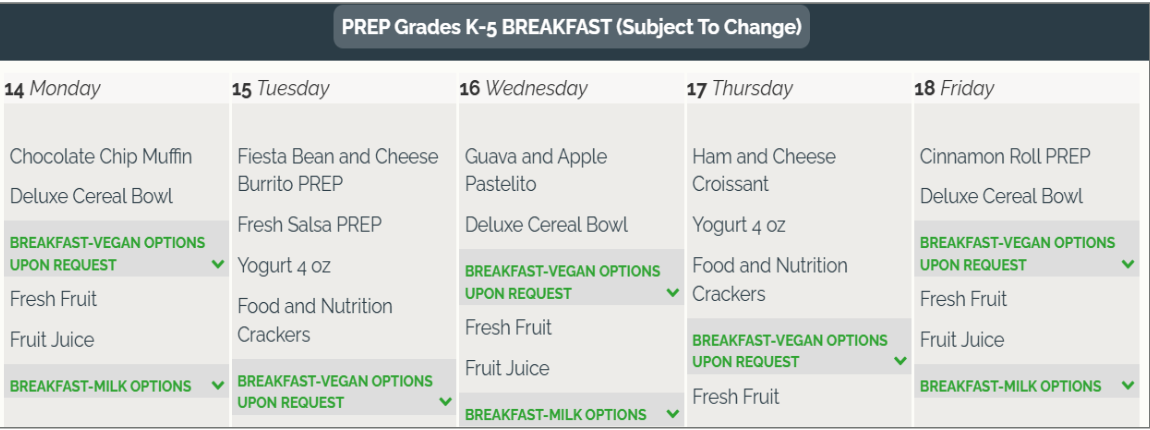Select Chocolate Chip Muffin on Monday

101,156
